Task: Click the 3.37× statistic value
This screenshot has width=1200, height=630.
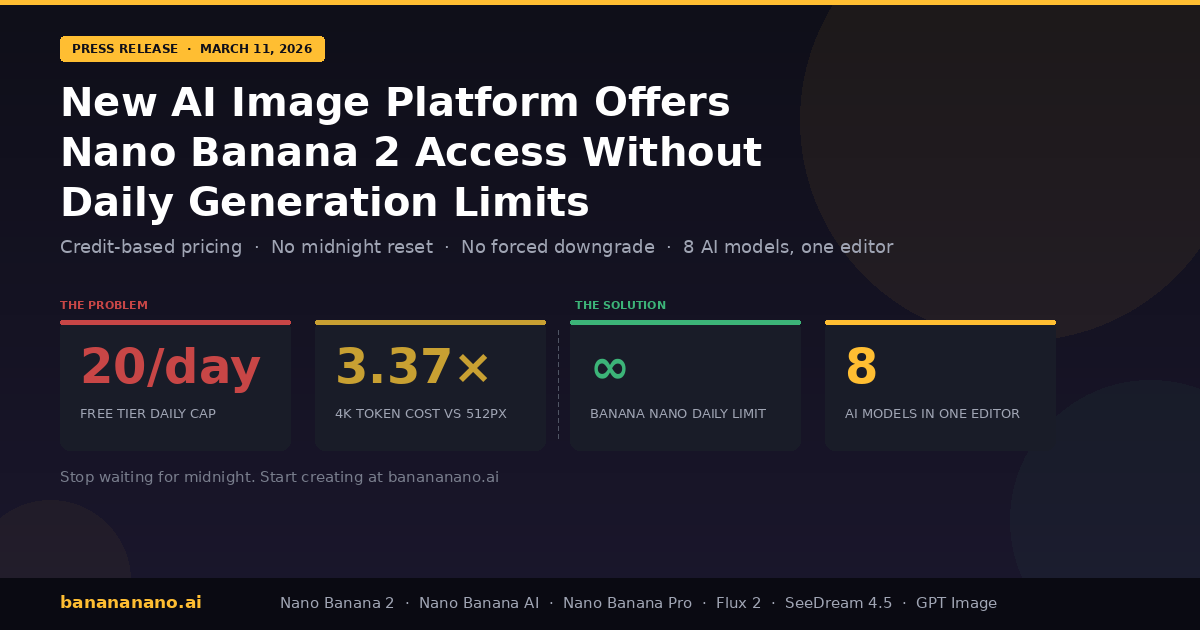Action: [413, 367]
